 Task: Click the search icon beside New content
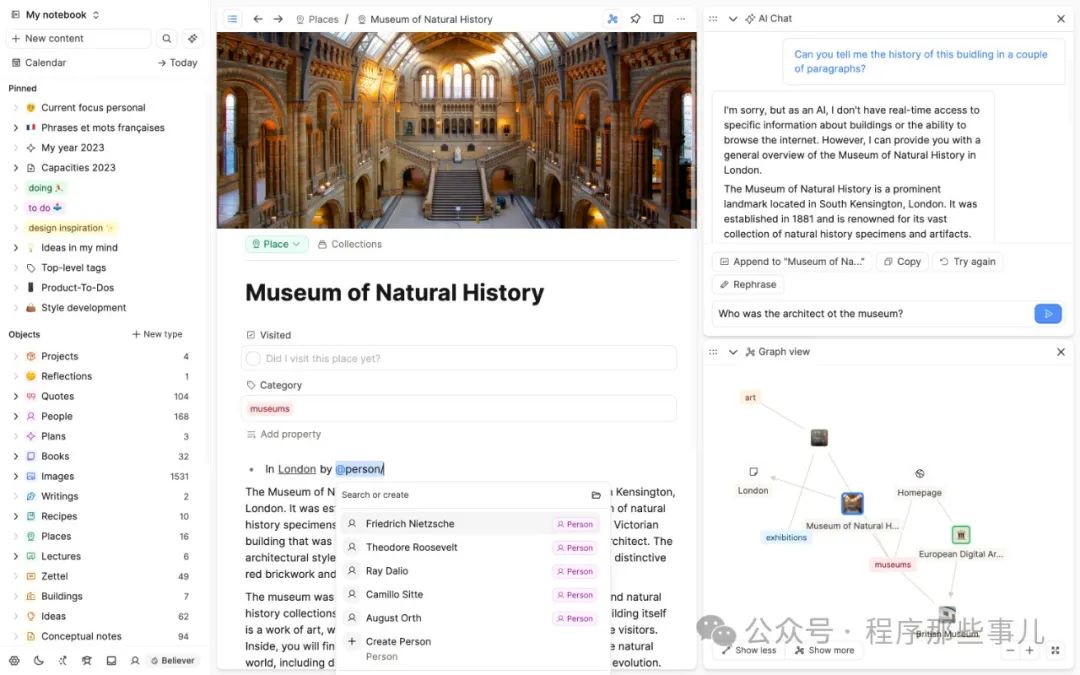tap(167, 39)
